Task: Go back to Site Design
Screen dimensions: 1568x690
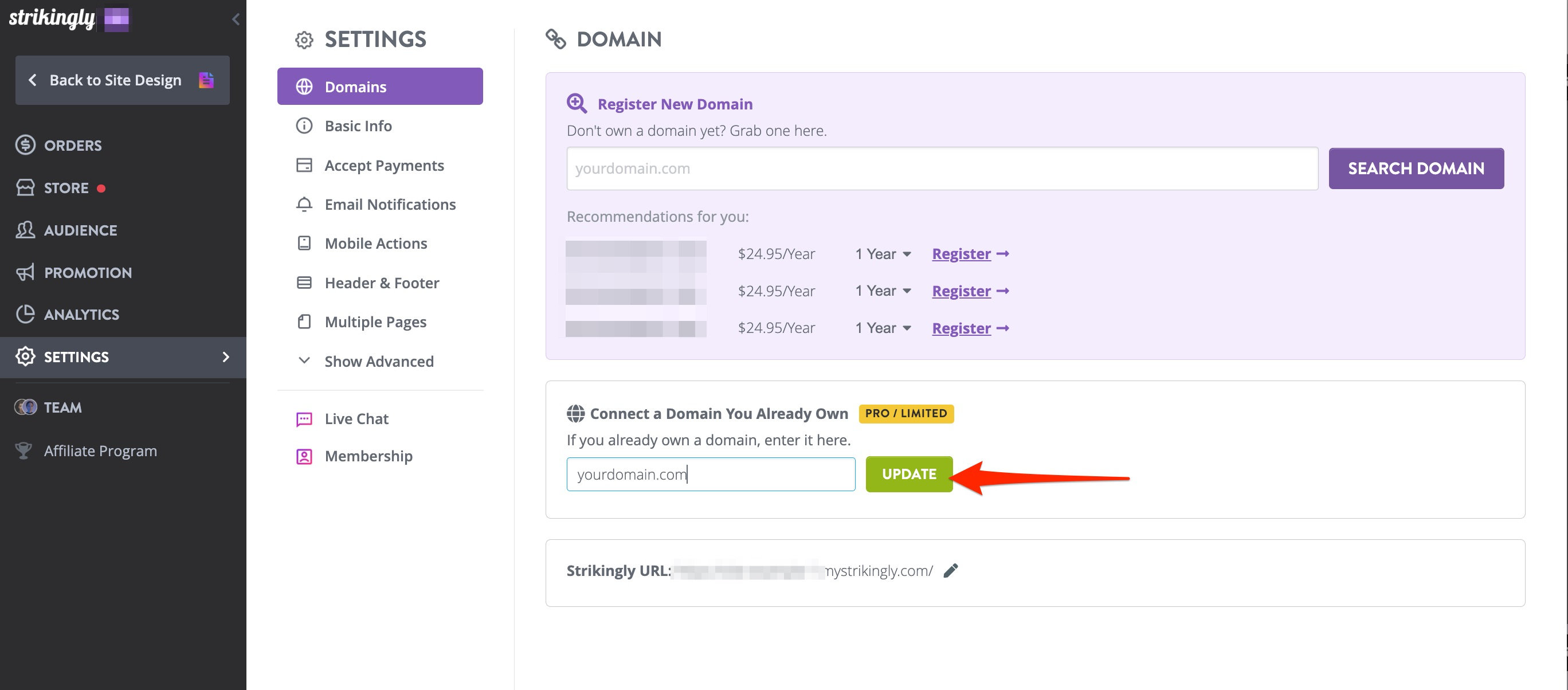Action: (122, 80)
